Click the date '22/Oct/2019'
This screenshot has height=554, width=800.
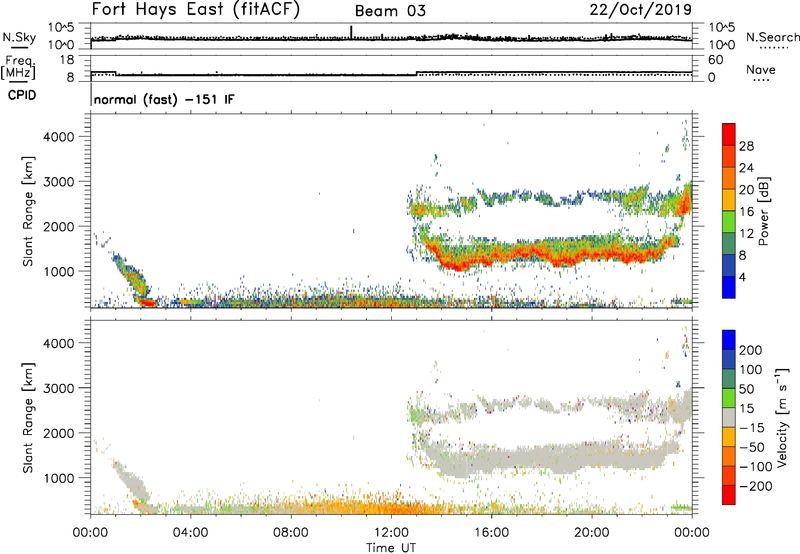pyautogui.click(x=641, y=10)
